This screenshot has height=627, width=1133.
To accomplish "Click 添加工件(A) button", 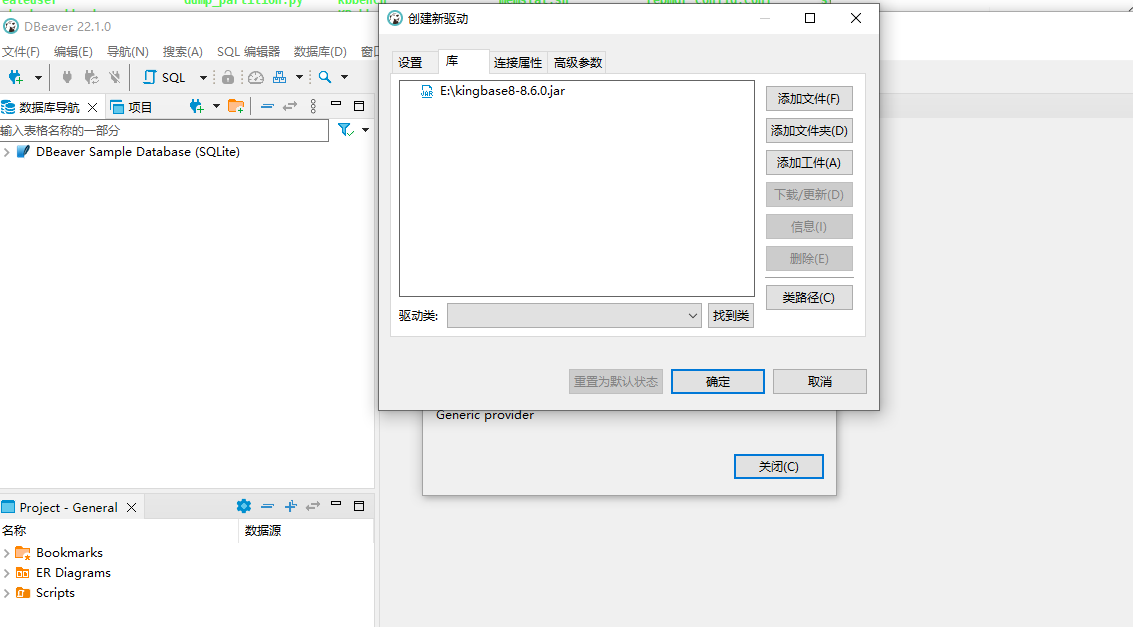I will pyautogui.click(x=809, y=163).
